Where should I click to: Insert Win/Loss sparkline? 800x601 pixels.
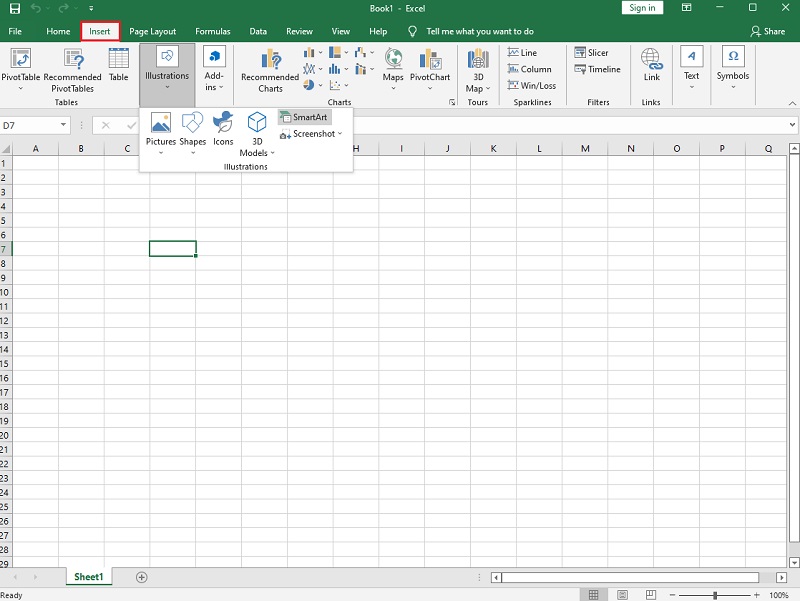click(532, 85)
